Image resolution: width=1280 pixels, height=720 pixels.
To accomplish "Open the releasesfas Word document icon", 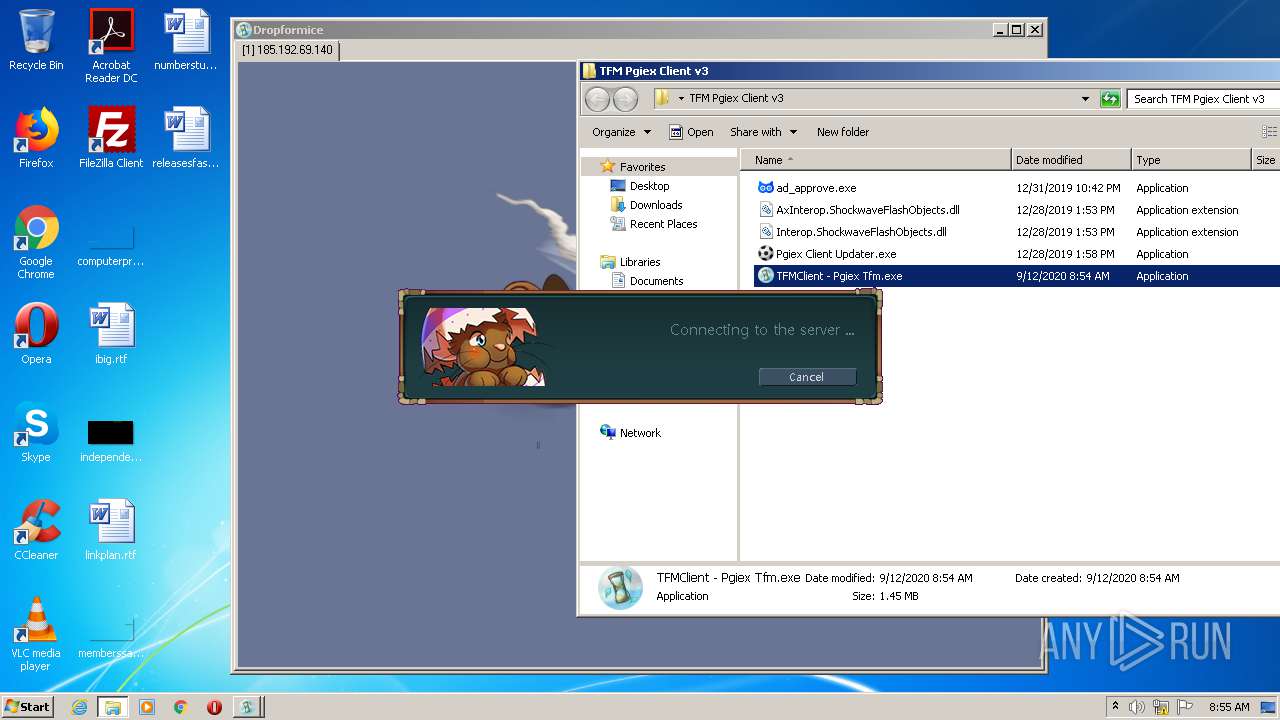I will pyautogui.click(x=186, y=137).
